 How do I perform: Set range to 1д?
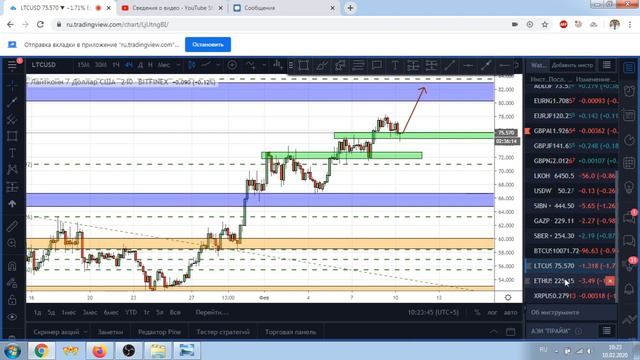tap(37, 312)
